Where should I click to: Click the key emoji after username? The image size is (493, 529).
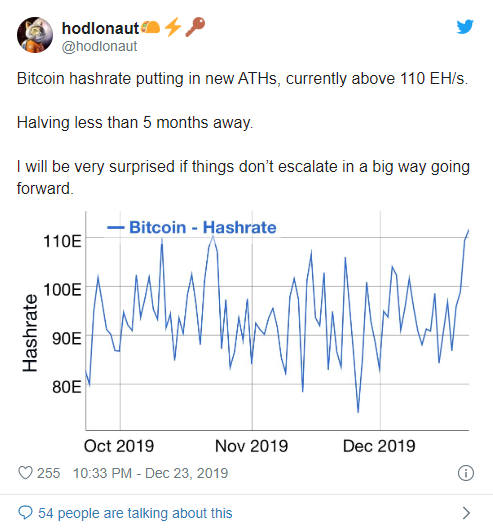[195, 27]
